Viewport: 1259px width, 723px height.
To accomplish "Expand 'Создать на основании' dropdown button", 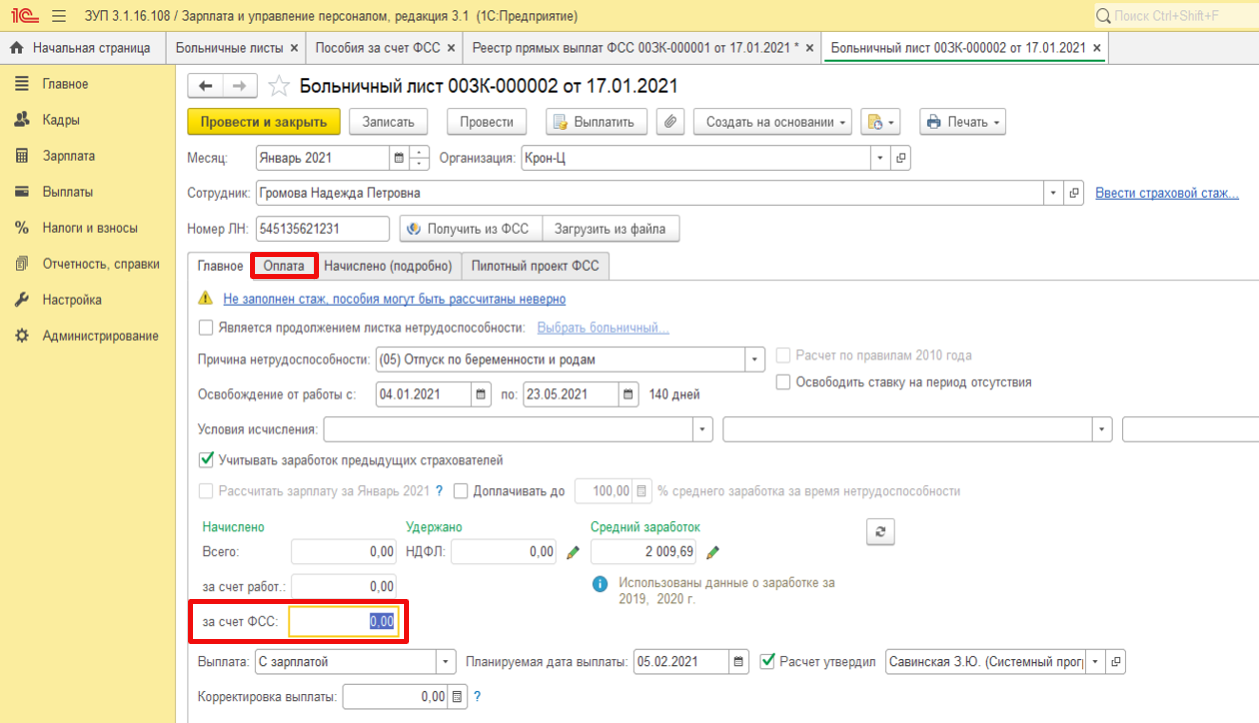I will (x=772, y=122).
